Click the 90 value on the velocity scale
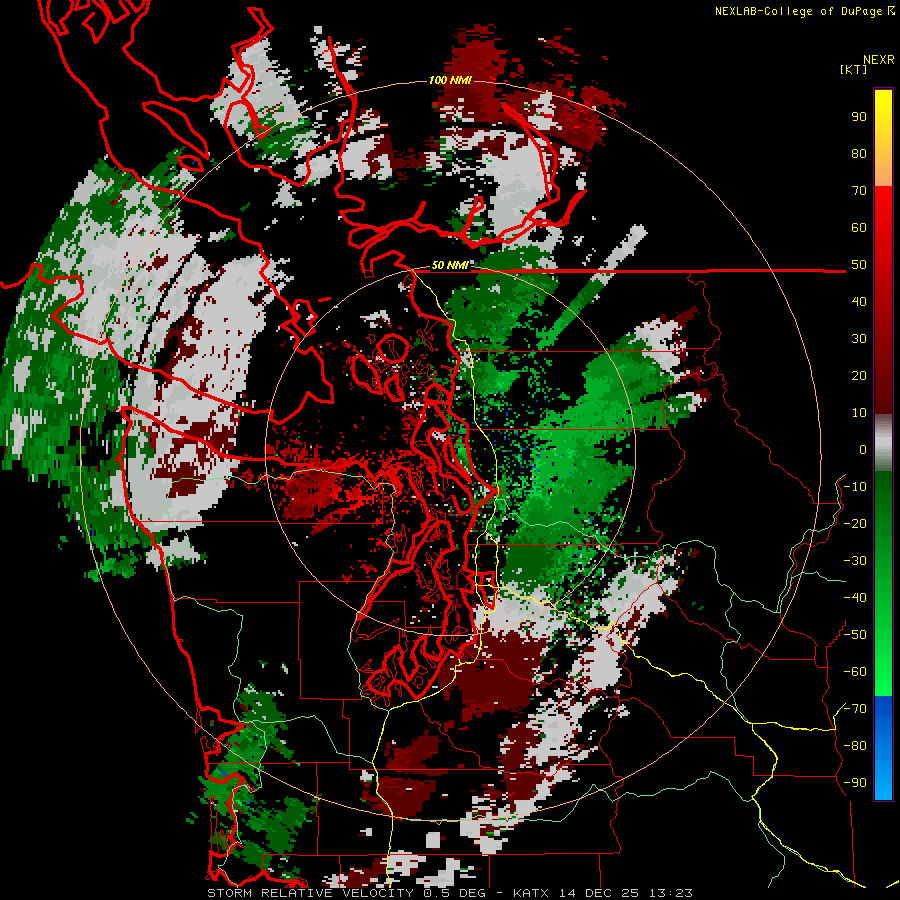The image size is (900, 900). point(859,117)
